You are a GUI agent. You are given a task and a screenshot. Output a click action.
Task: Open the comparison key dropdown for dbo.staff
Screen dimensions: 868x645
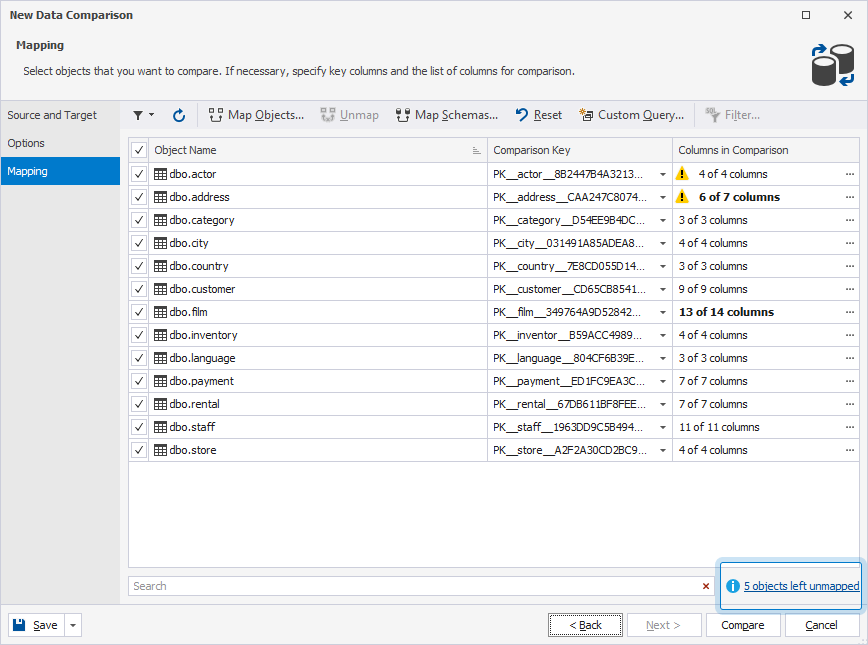(662, 427)
